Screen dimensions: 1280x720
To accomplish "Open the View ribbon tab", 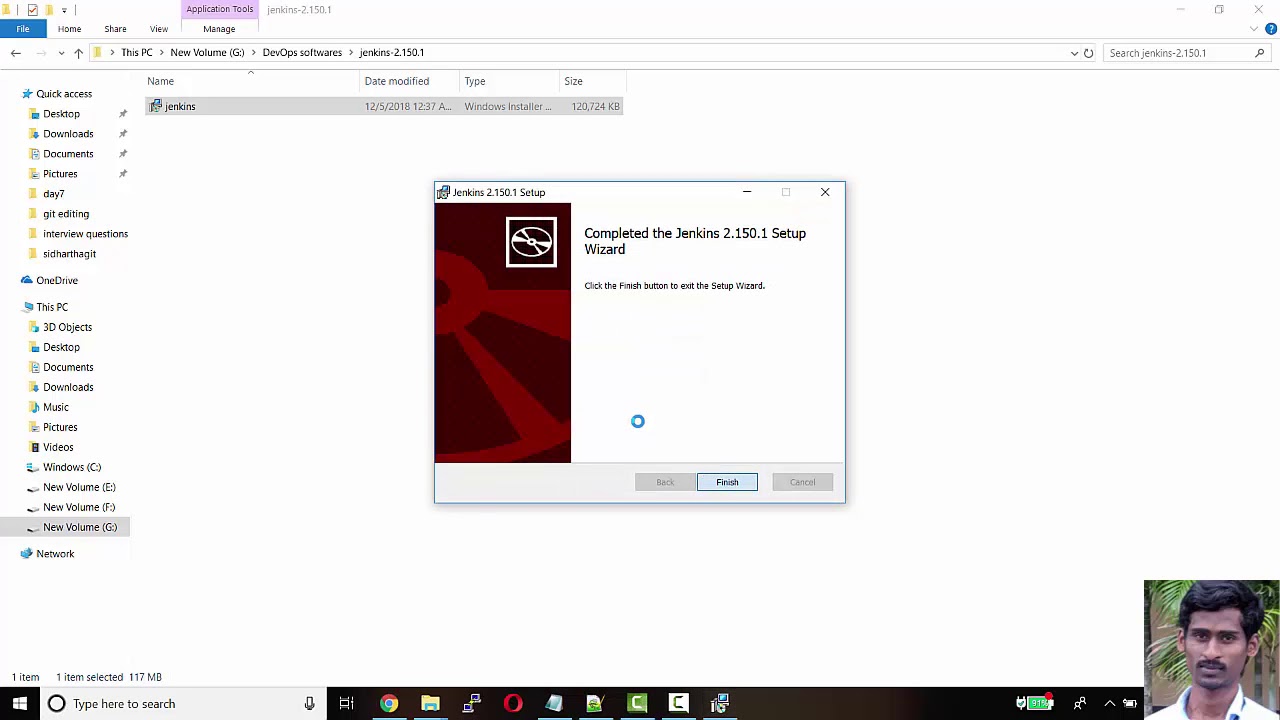I will pos(158,29).
